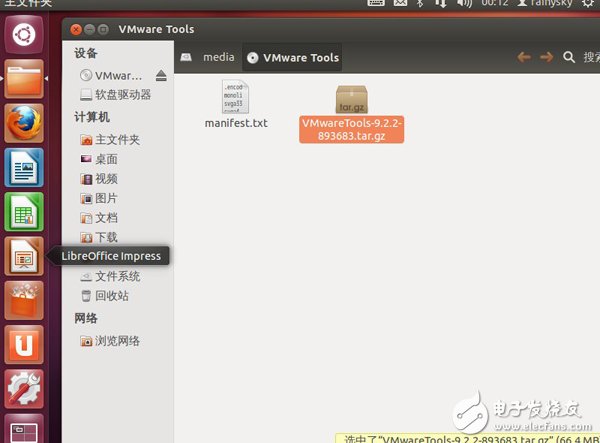Open 桌面 from the sidebar
Image resolution: width=600 pixels, height=443 pixels.
click(99, 159)
